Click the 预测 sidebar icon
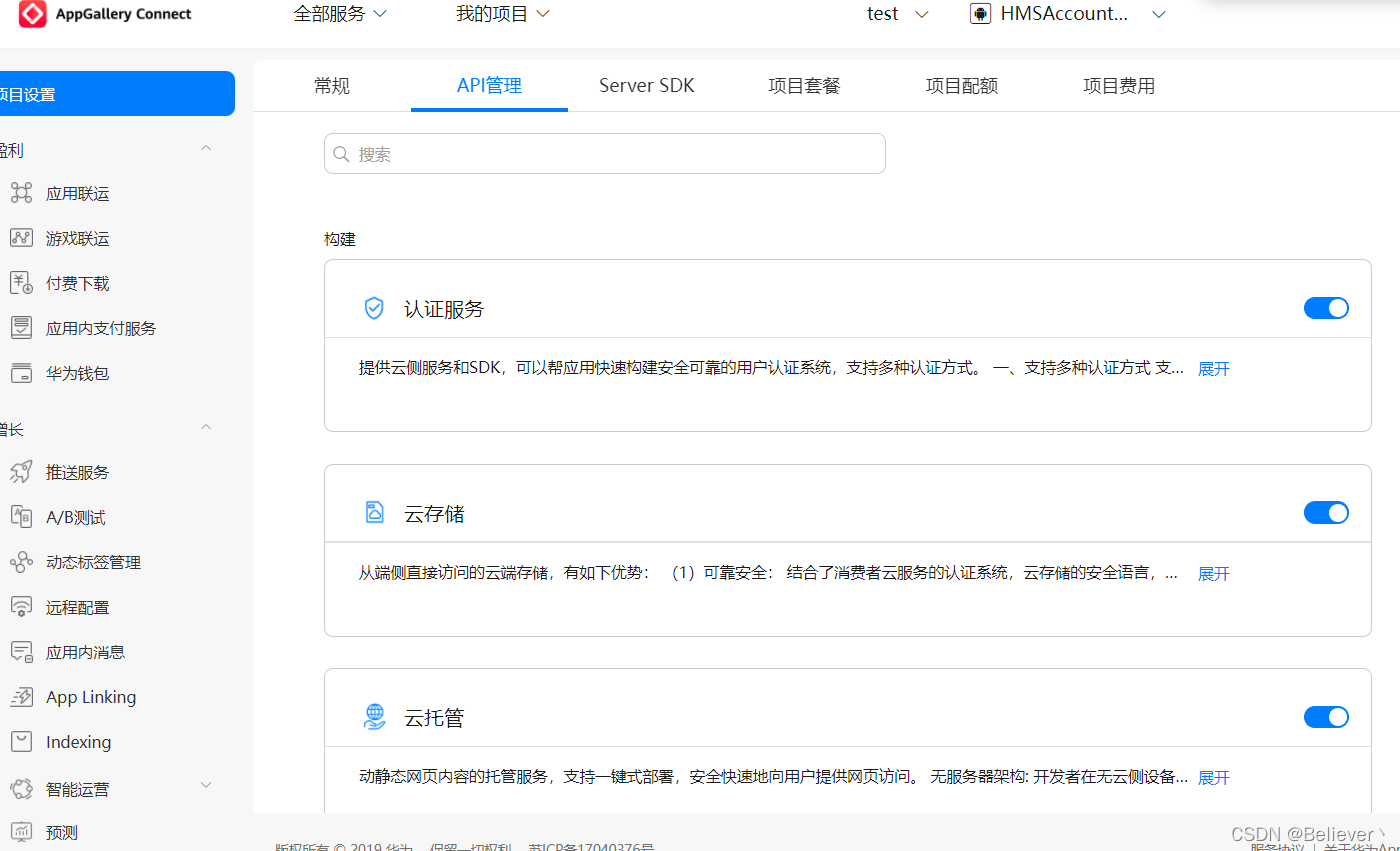 [21, 832]
